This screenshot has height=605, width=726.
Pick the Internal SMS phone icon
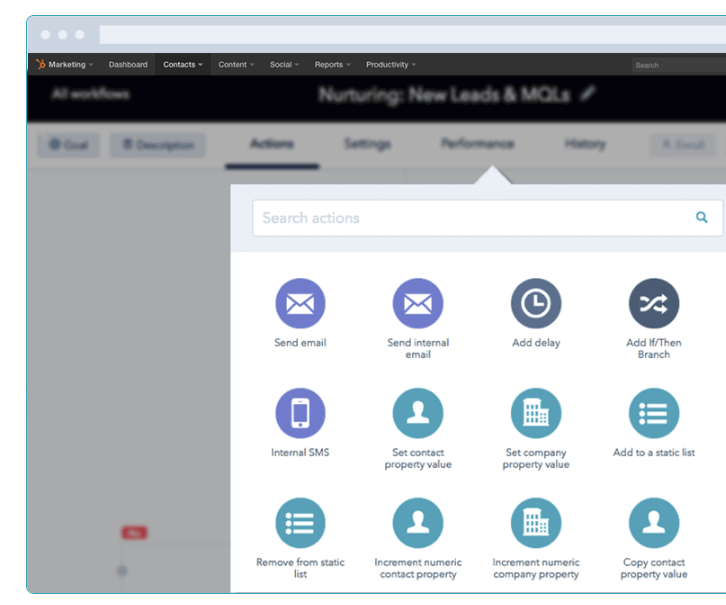coord(300,413)
